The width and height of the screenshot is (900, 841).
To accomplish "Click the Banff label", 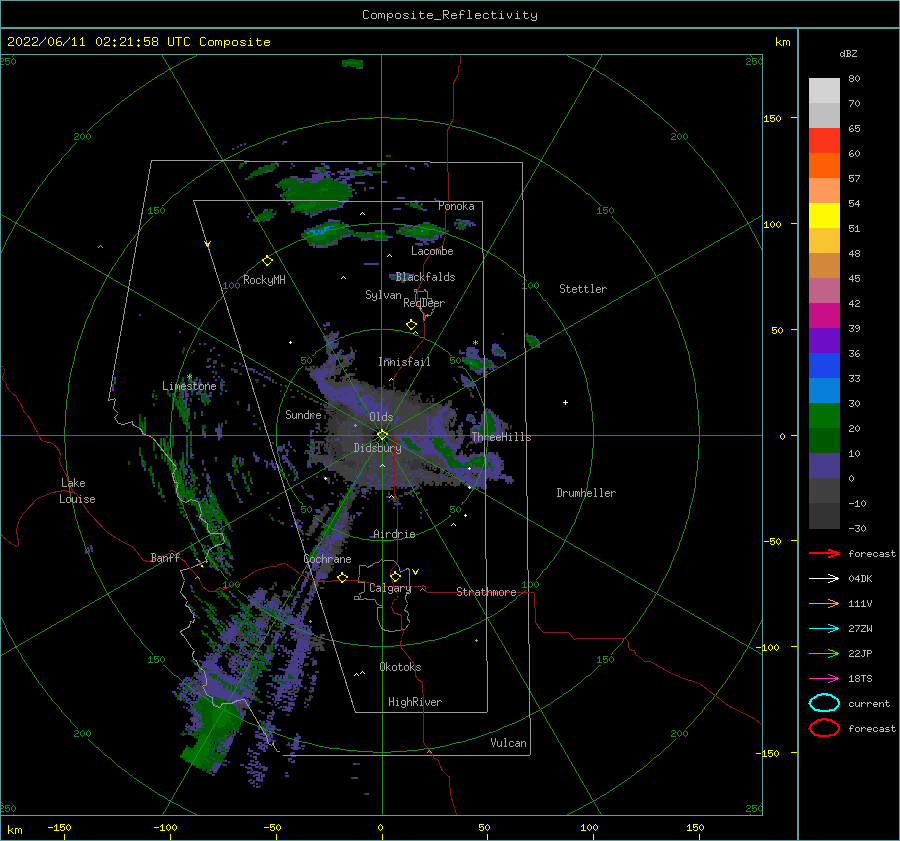I will click(165, 557).
